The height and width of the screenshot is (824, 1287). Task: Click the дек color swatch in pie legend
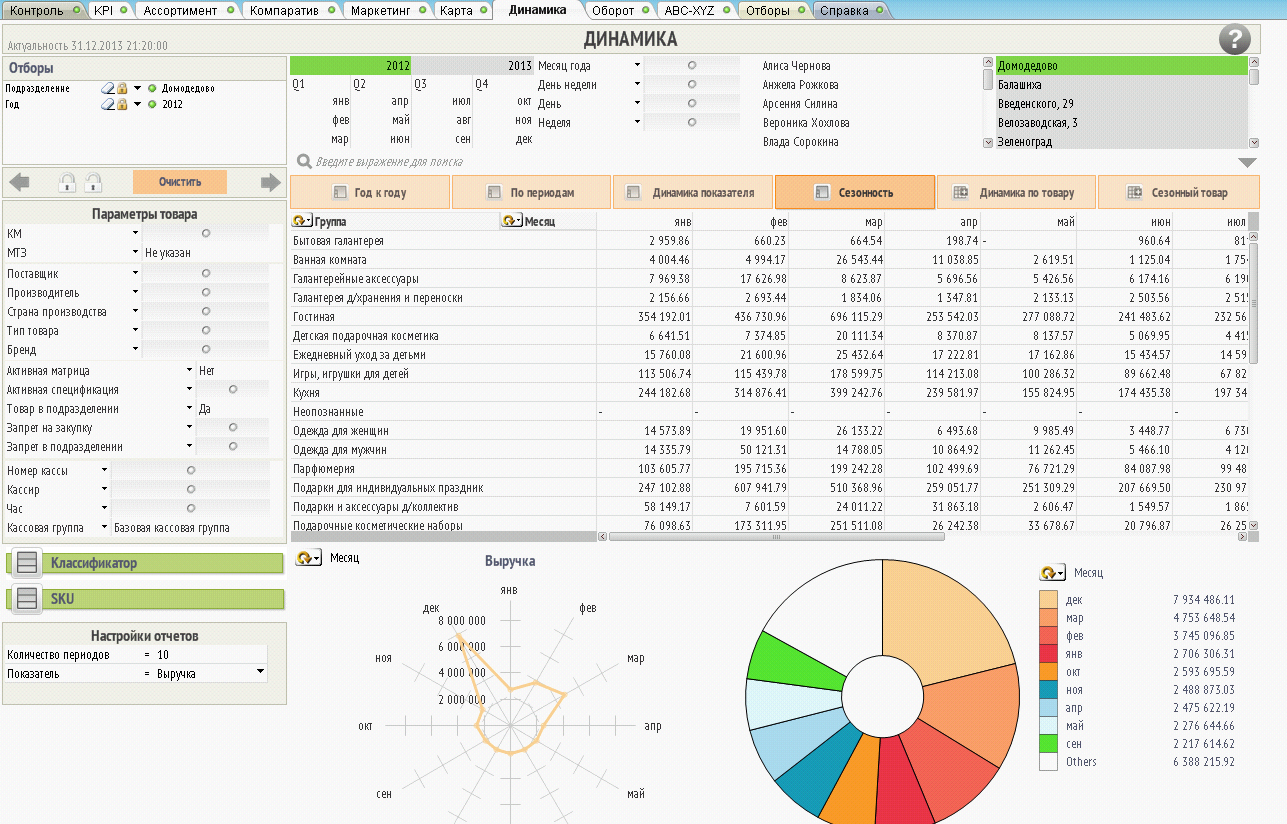1048,600
